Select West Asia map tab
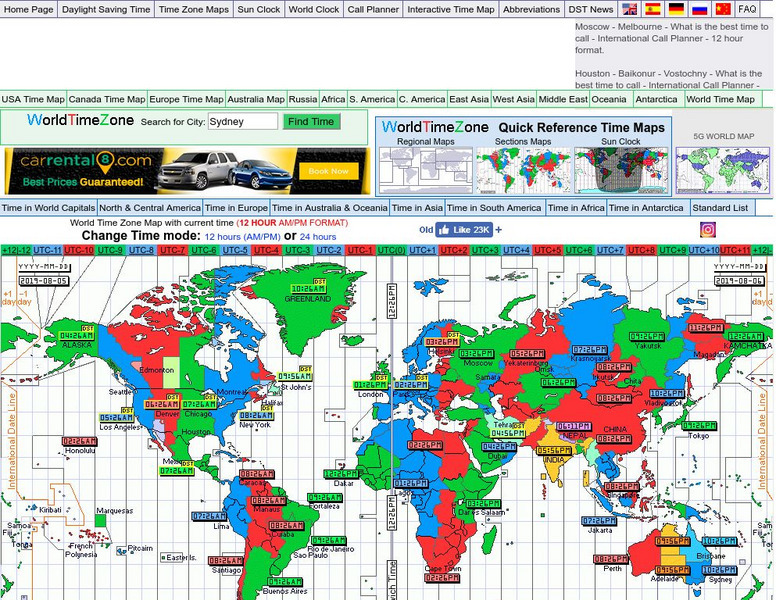The height and width of the screenshot is (600, 776). pos(513,99)
